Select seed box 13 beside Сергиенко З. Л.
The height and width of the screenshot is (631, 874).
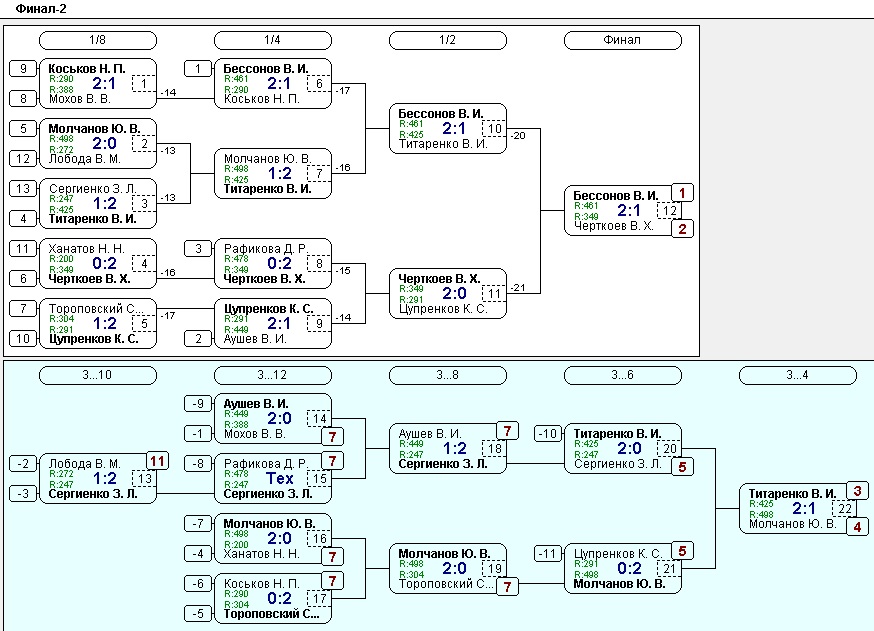[23, 188]
